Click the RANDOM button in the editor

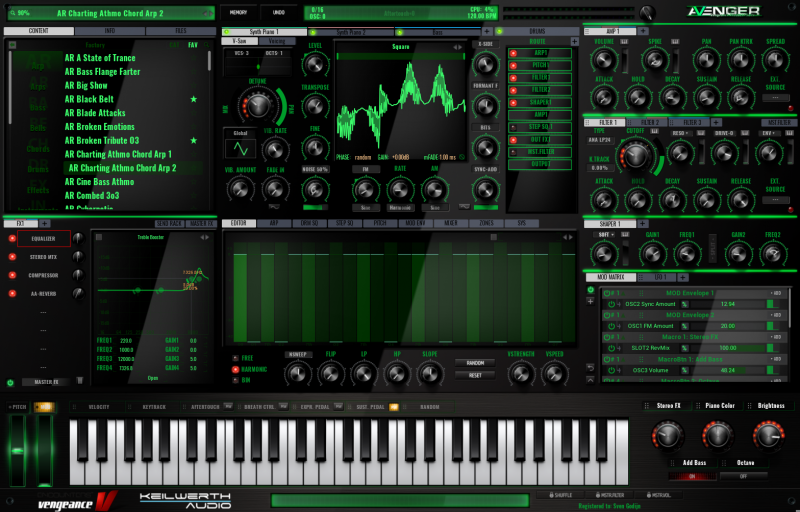(x=475, y=363)
